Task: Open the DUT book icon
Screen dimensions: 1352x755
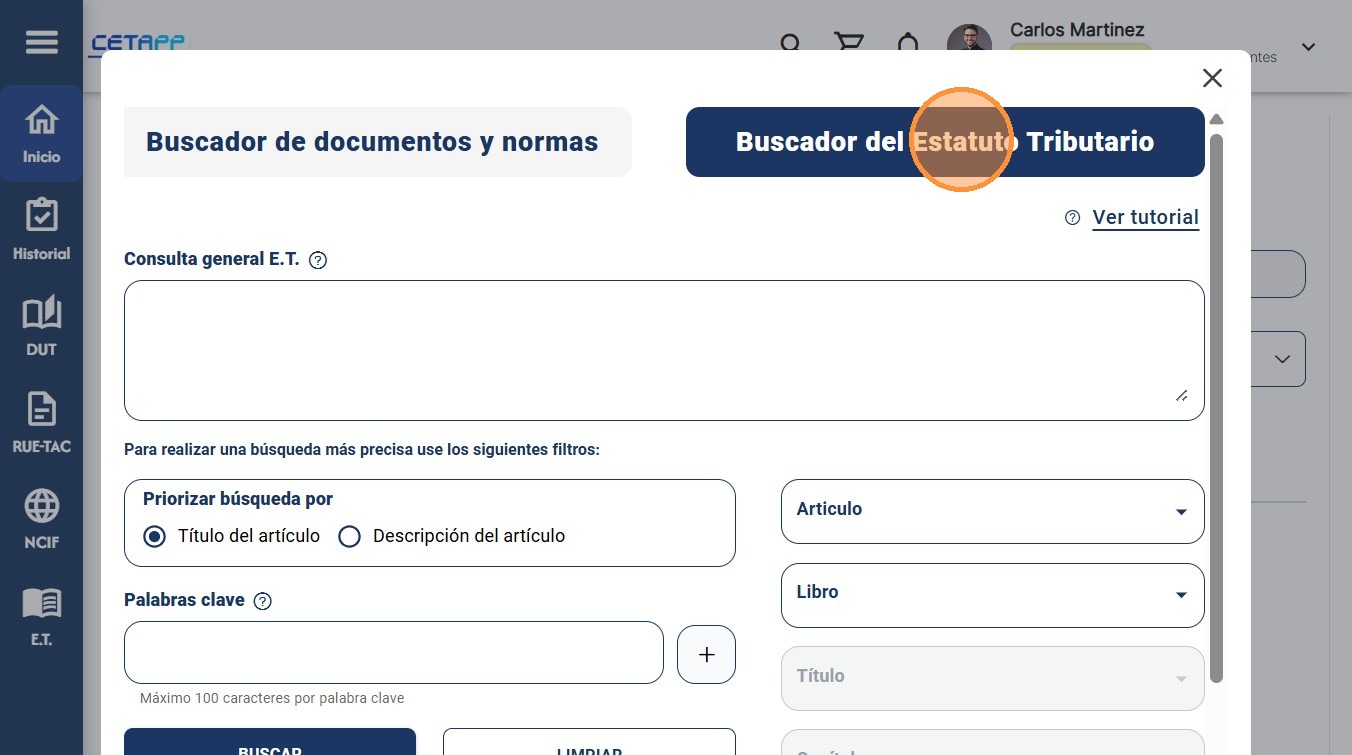Action: point(41,326)
